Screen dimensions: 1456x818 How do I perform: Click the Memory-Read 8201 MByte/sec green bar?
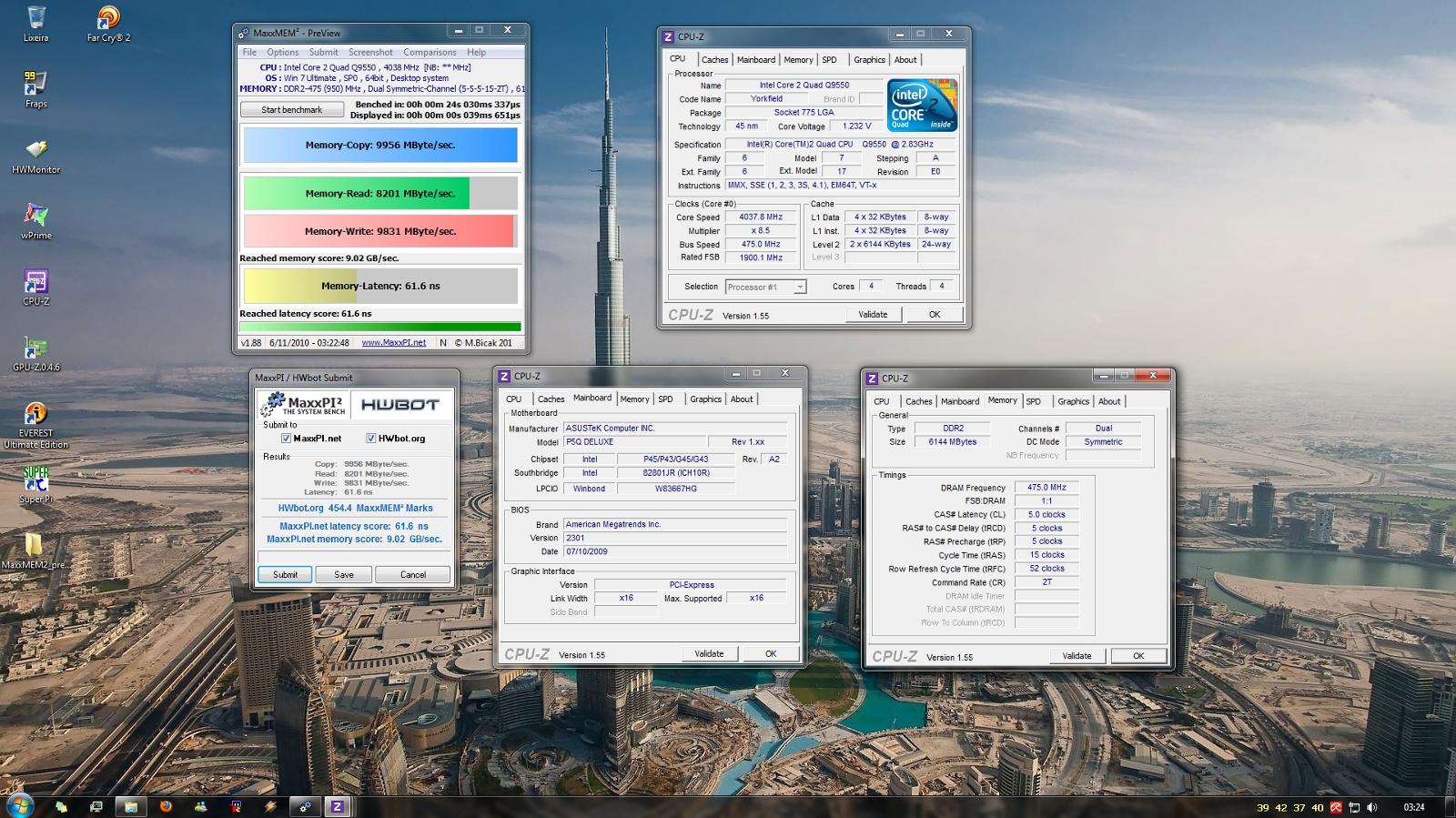380,194
